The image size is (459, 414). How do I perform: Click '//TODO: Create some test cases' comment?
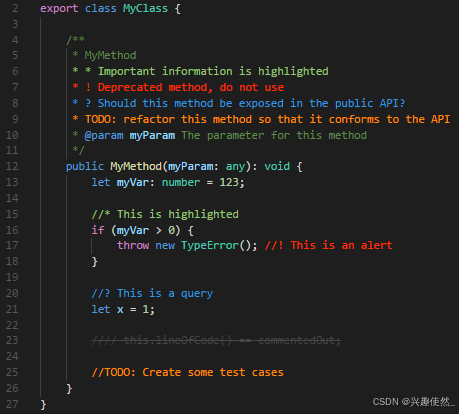click(x=187, y=372)
